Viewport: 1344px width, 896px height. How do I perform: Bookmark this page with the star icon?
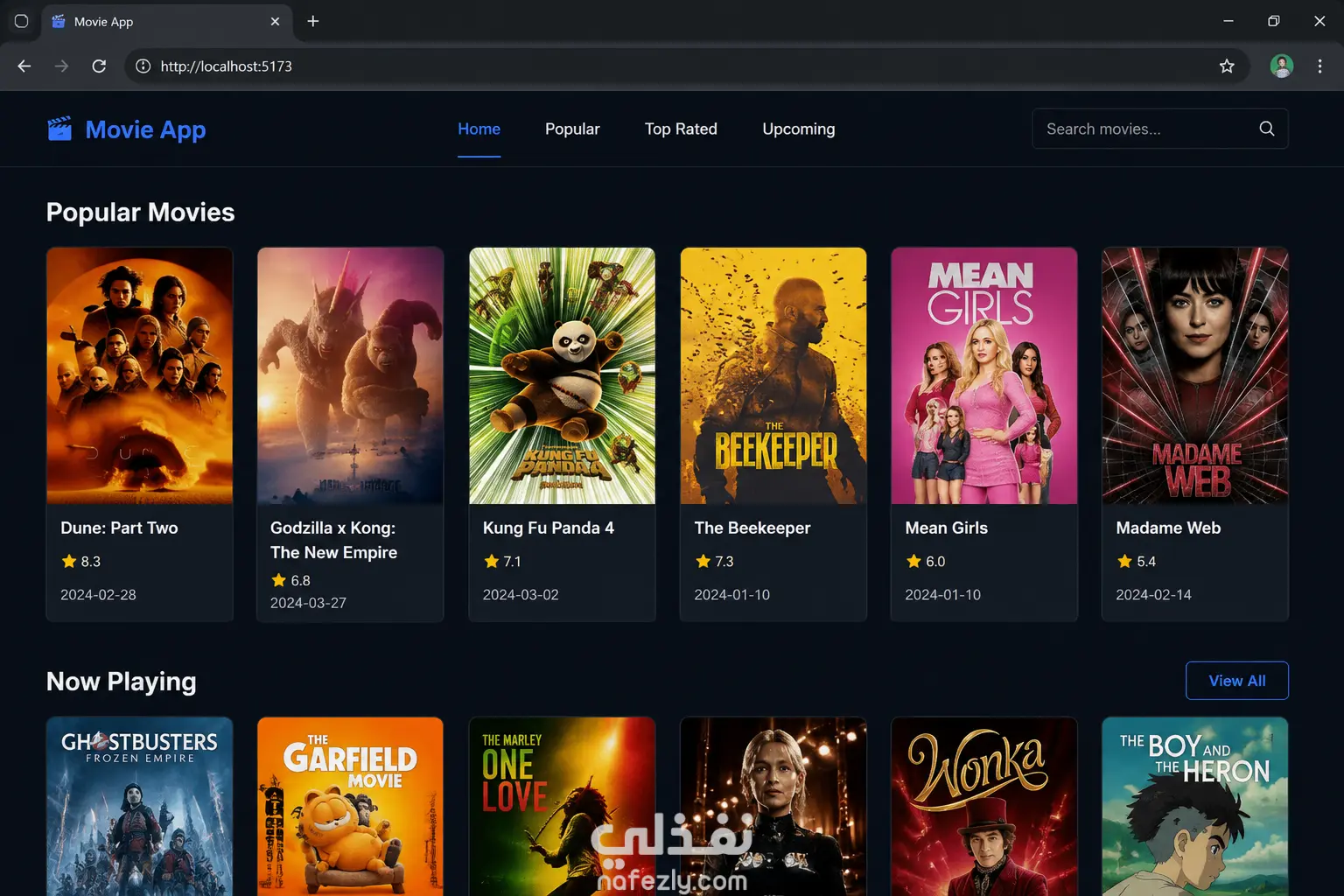(x=1227, y=66)
